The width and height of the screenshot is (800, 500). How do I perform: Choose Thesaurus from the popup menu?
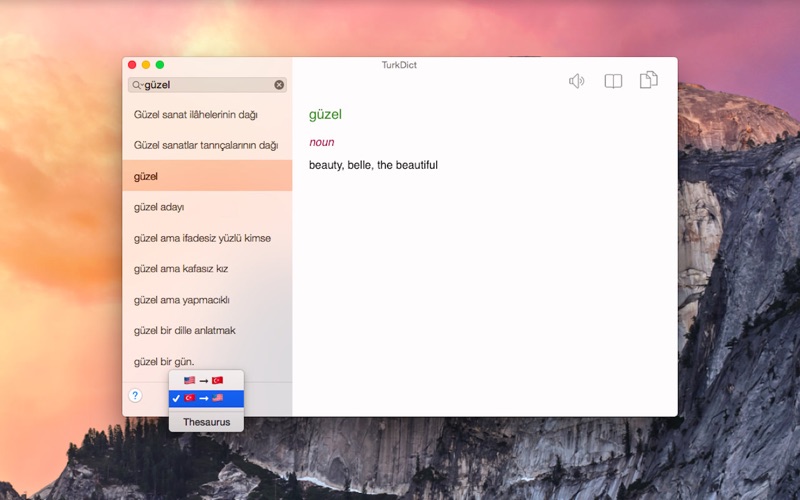coord(206,422)
